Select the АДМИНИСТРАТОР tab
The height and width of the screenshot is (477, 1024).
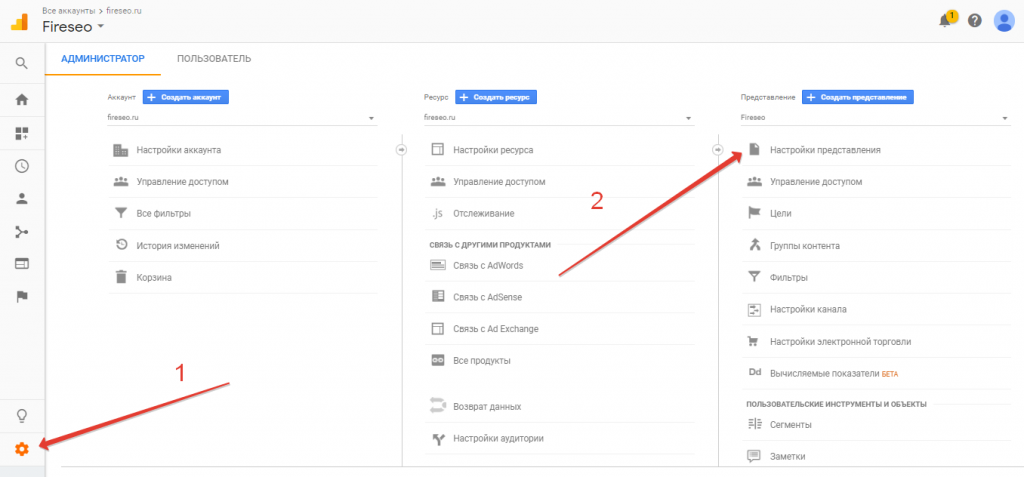[103, 59]
